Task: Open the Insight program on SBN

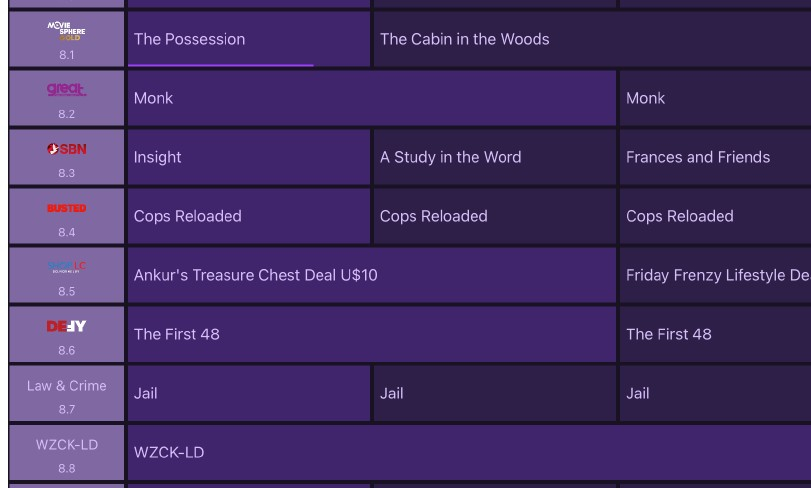Action: coord(248,157)
